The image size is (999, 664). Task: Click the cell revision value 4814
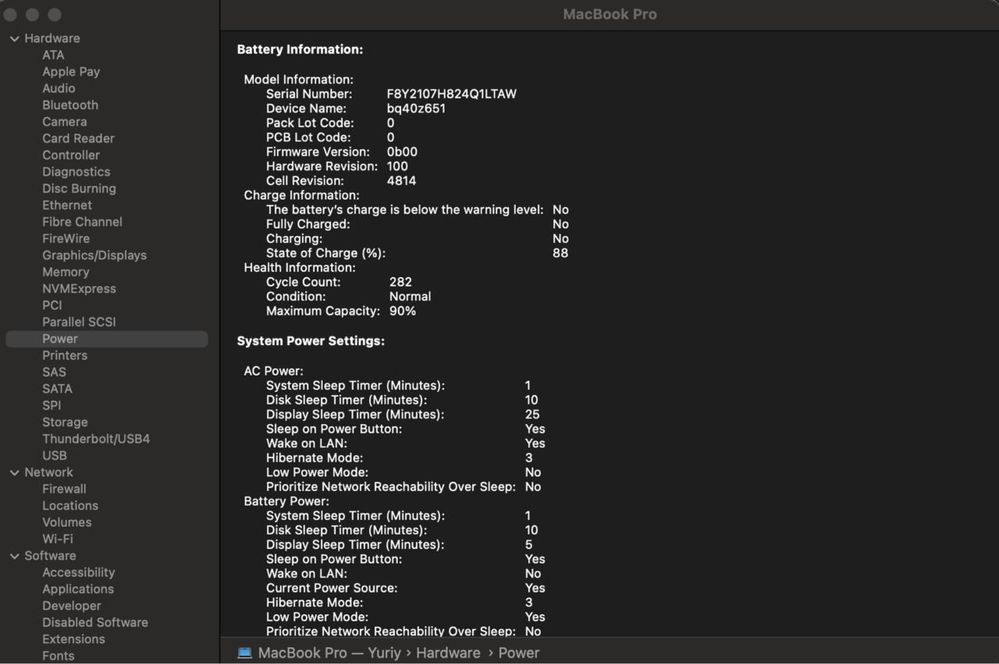pyautogui.click(x=401, y=181)
